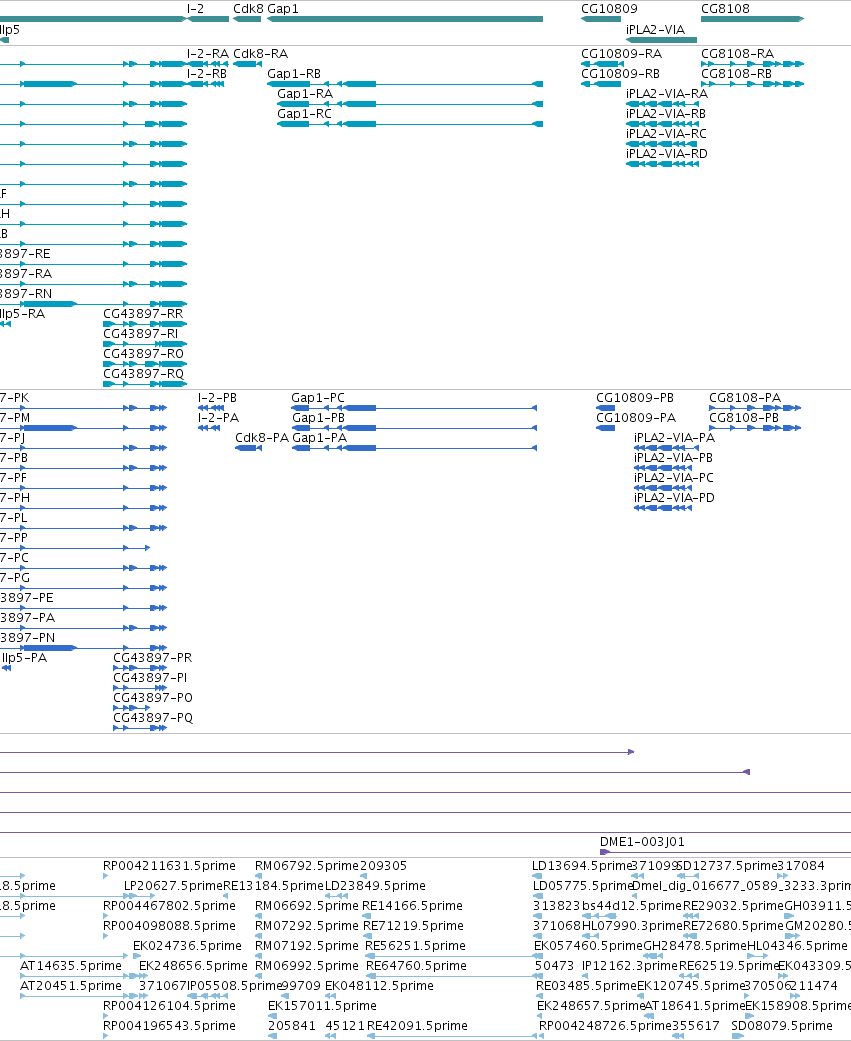Select the iPLA2-VIA-RD transcript label
Screen dimensions: 851x1041
click(x=667, y=153)
